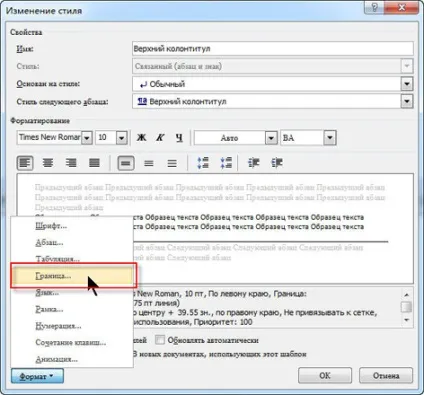Click description box scroll-down arrow
This screenshot has width=424, height=395.
406,320
